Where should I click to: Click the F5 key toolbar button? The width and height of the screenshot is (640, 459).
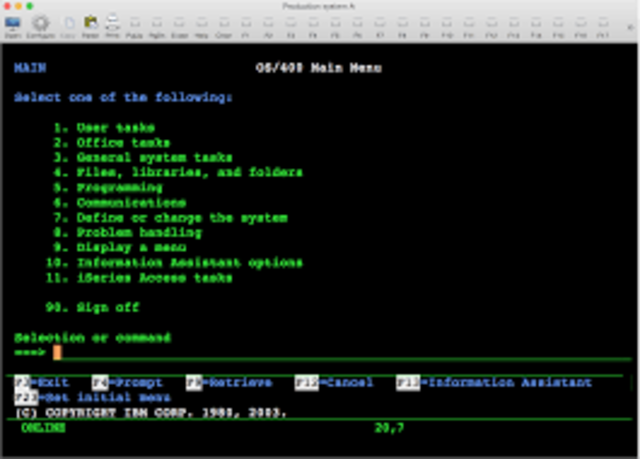point(336,27)
